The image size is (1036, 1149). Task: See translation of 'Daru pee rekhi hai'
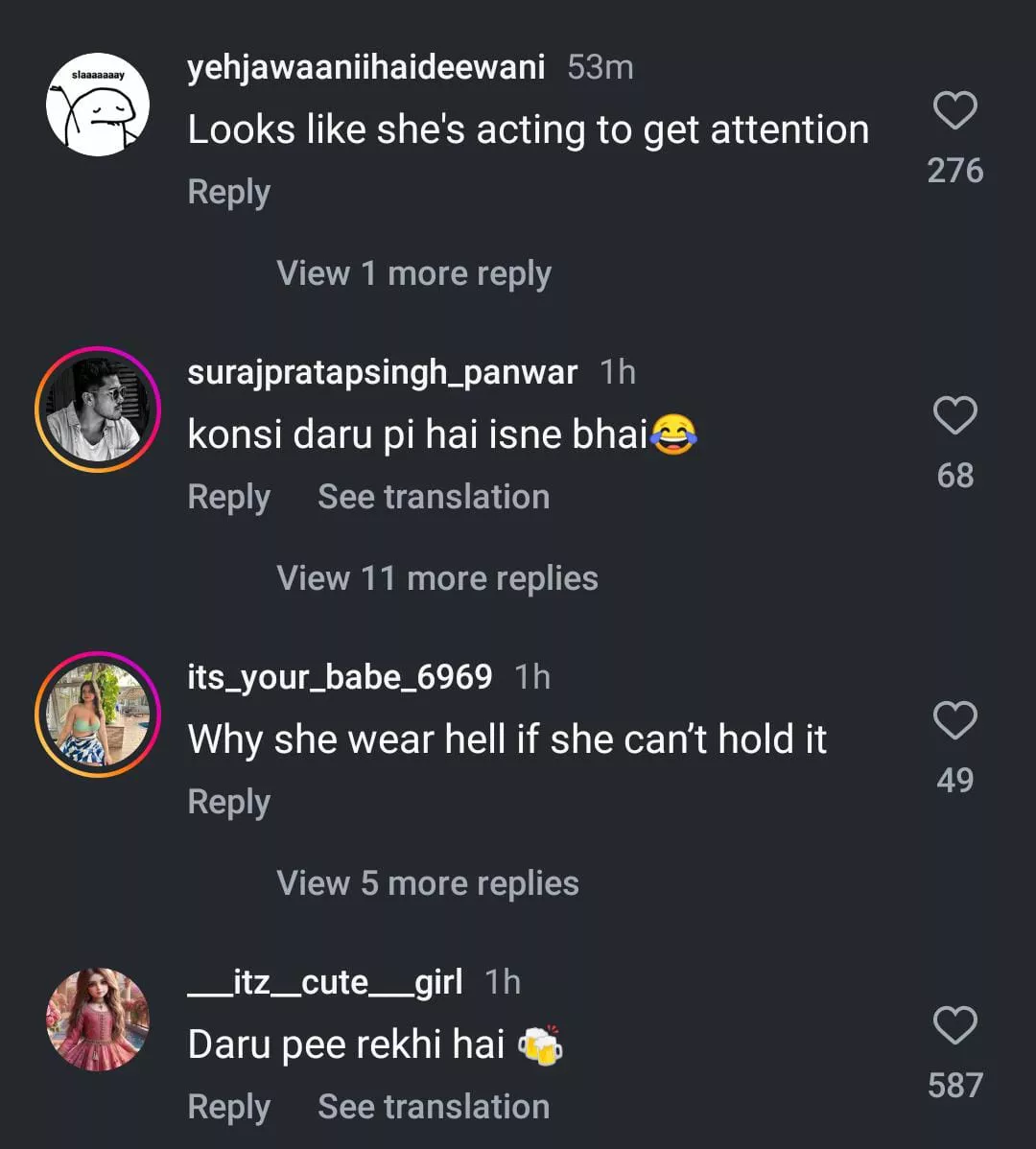[x=434, y=1107]
